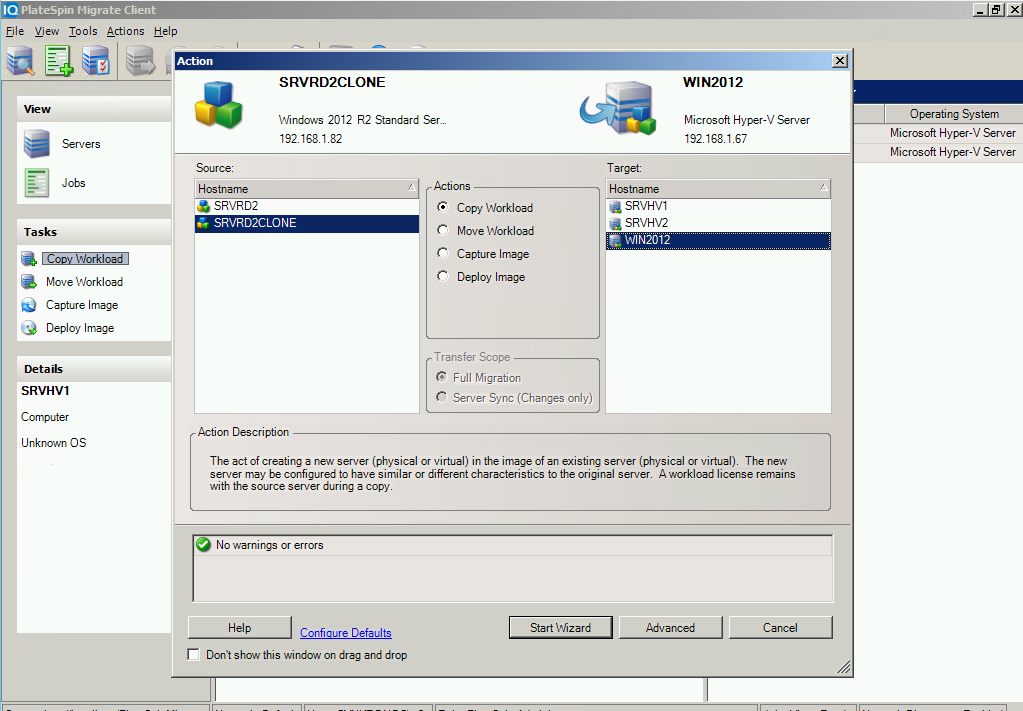Open the File menu
The image size is (1023, 711).
click(14, 31)
